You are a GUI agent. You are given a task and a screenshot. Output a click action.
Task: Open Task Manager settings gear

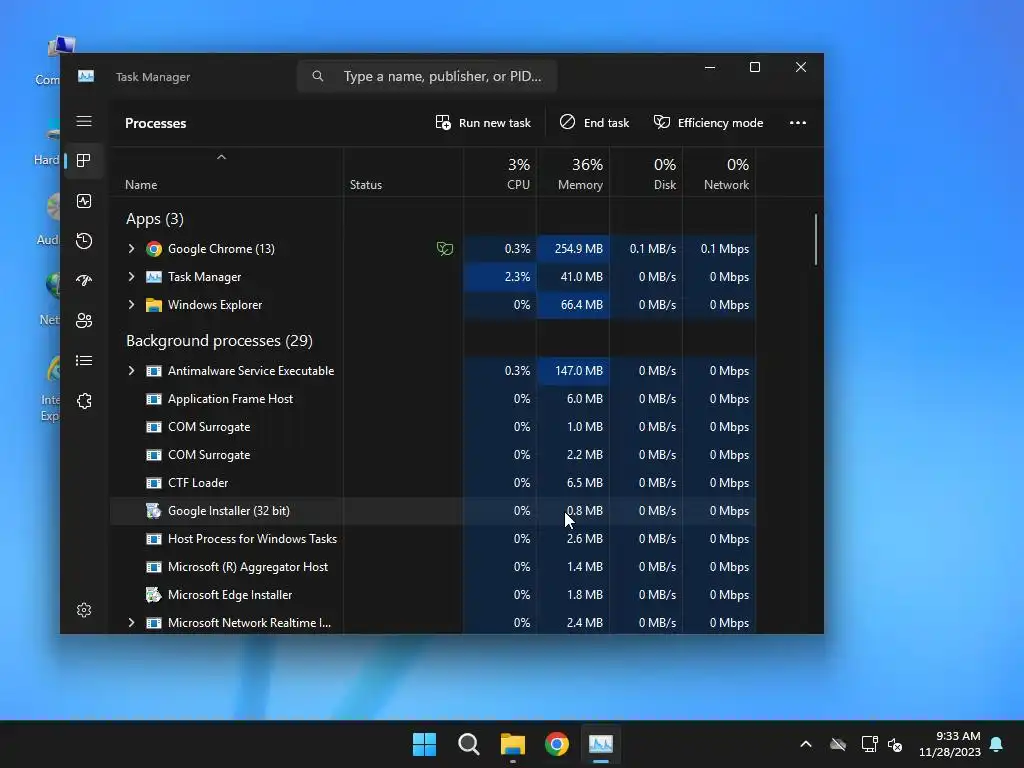point(84,610)
